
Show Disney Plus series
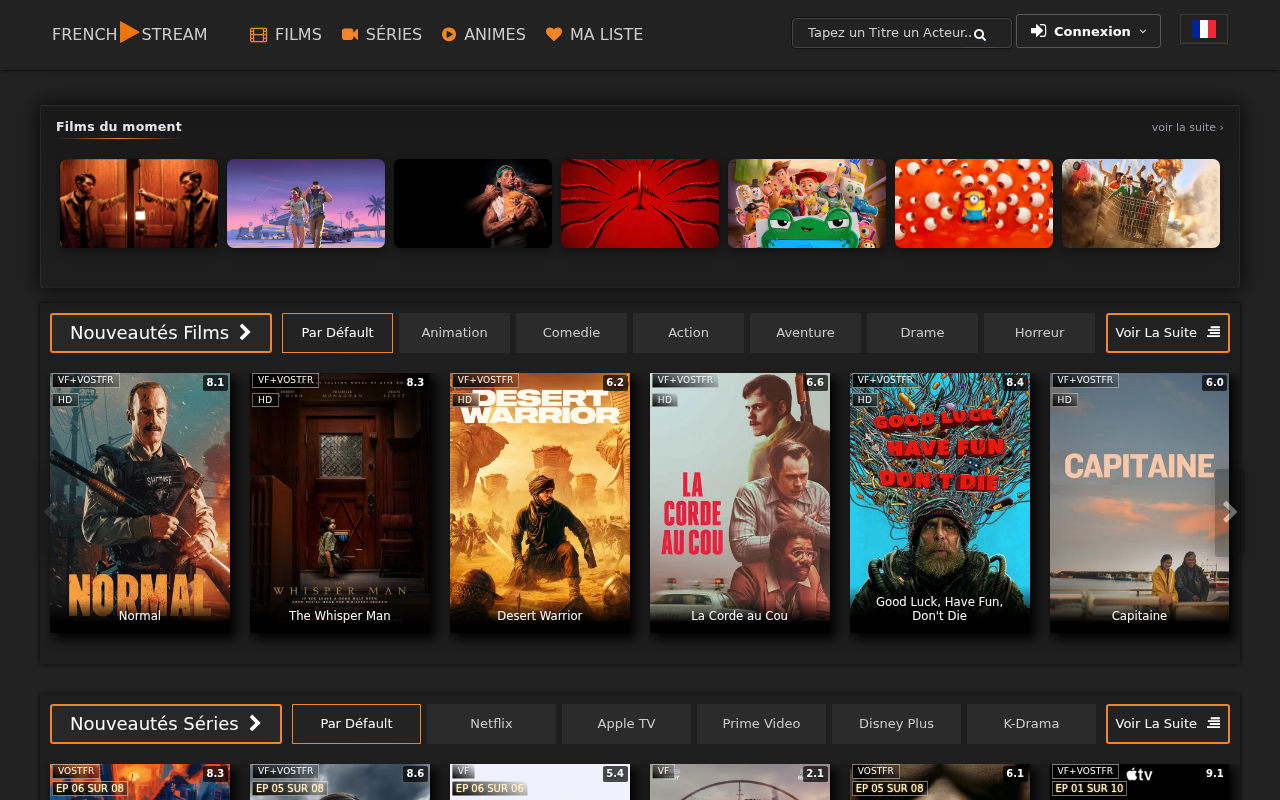896,724
